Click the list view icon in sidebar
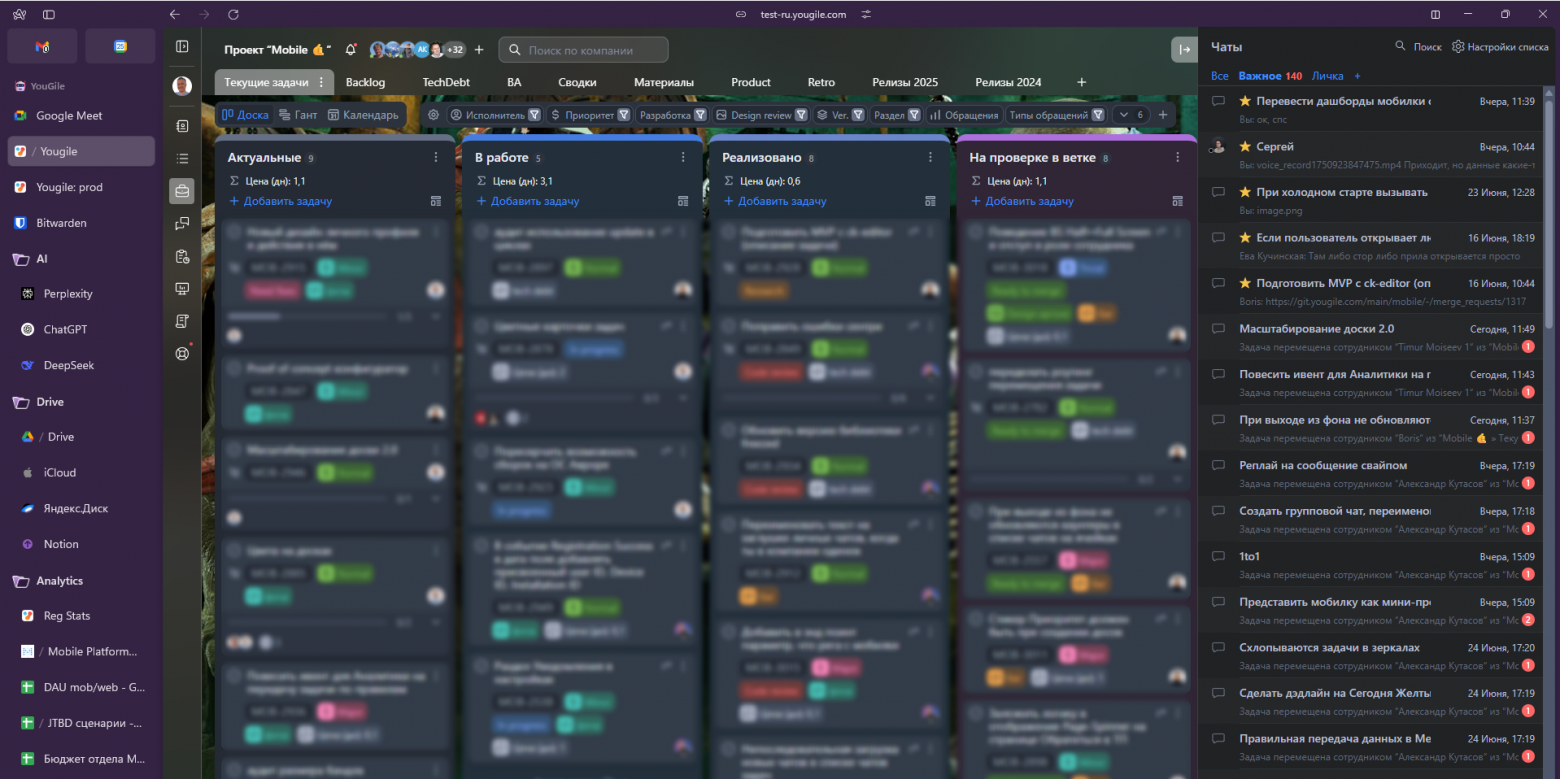 (182, 158)
